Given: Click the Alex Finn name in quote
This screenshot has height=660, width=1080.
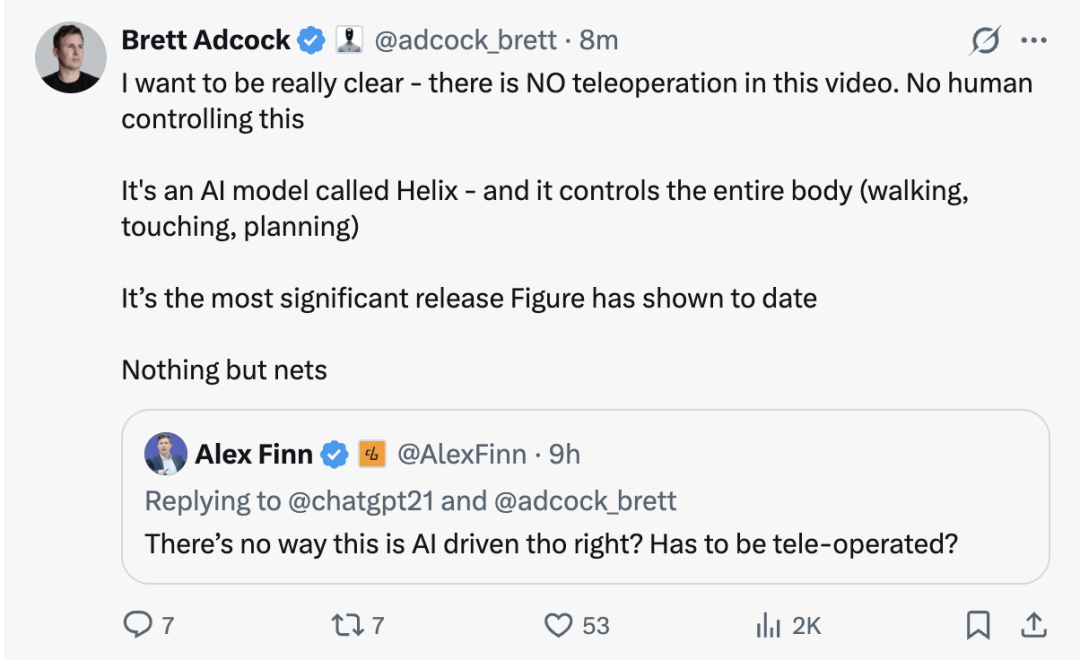Looking at the screenshot, I should [254, 455].
